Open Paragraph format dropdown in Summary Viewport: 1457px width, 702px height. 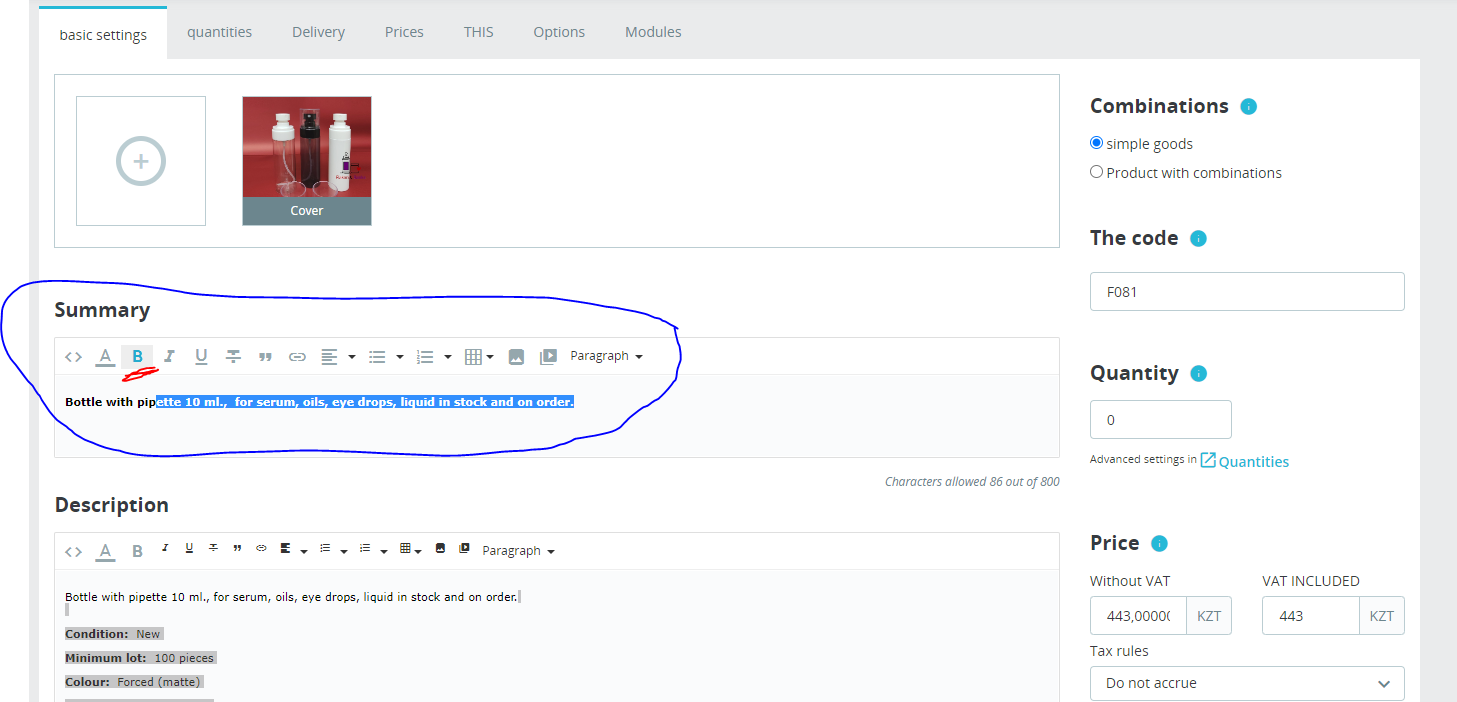click(x=606, y=356)
